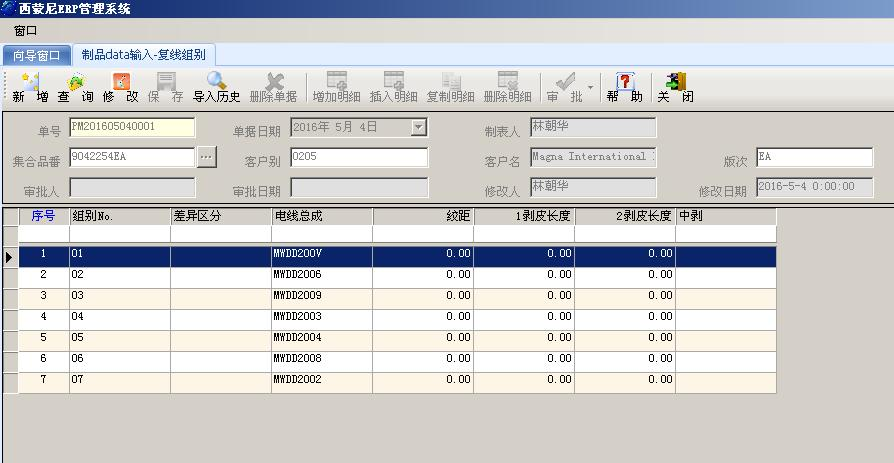The width and height of the screenshot is (894, 463).
Task: Click 组别No. cell 05
Action: [x=120, y=341]
